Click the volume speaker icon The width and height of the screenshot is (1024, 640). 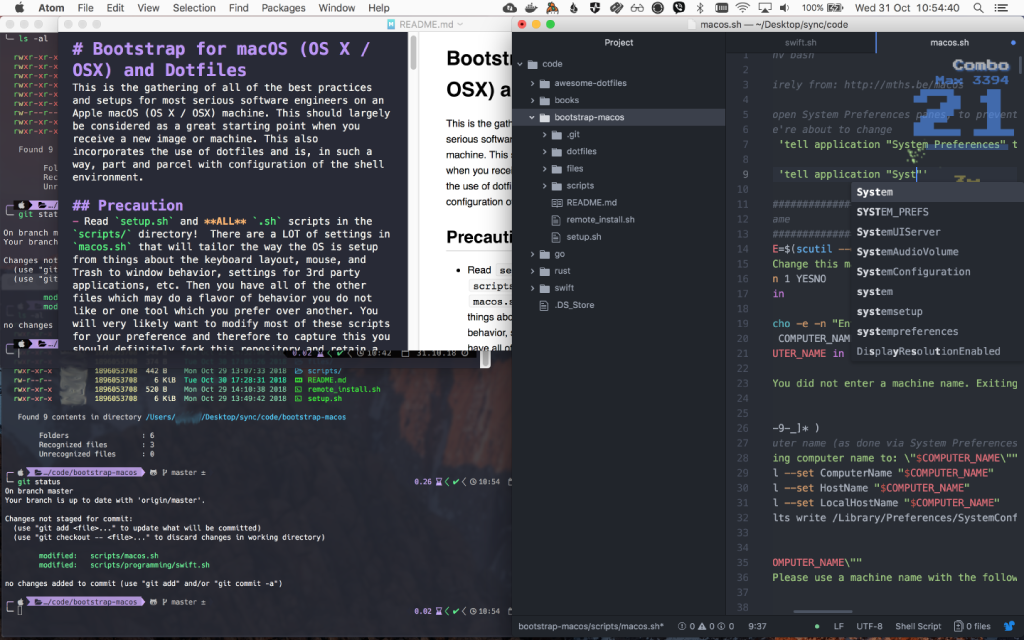point(784,8)
